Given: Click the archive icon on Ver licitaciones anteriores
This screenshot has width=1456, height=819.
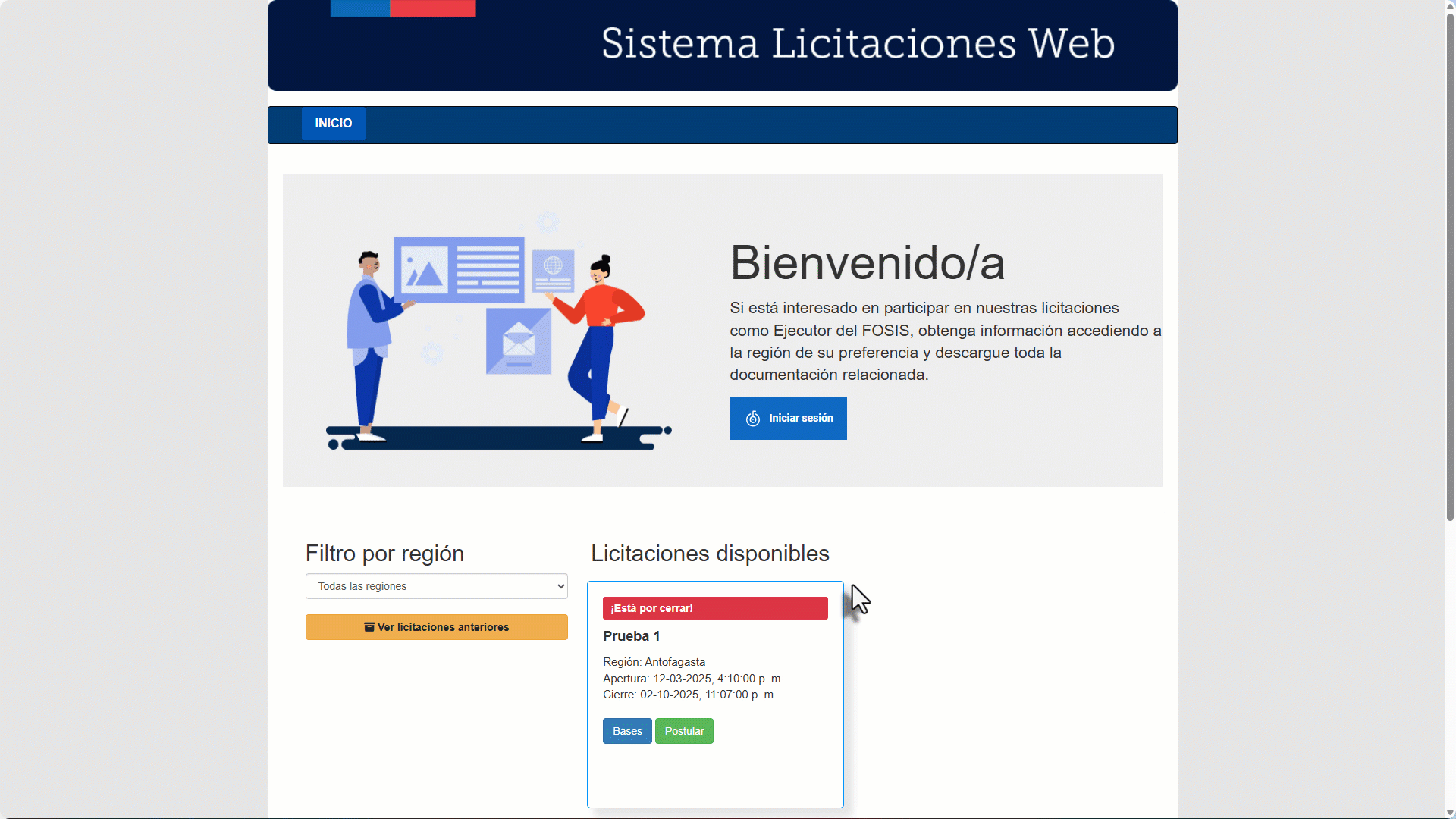Looking at the screenshot, I should click(369, 627).
